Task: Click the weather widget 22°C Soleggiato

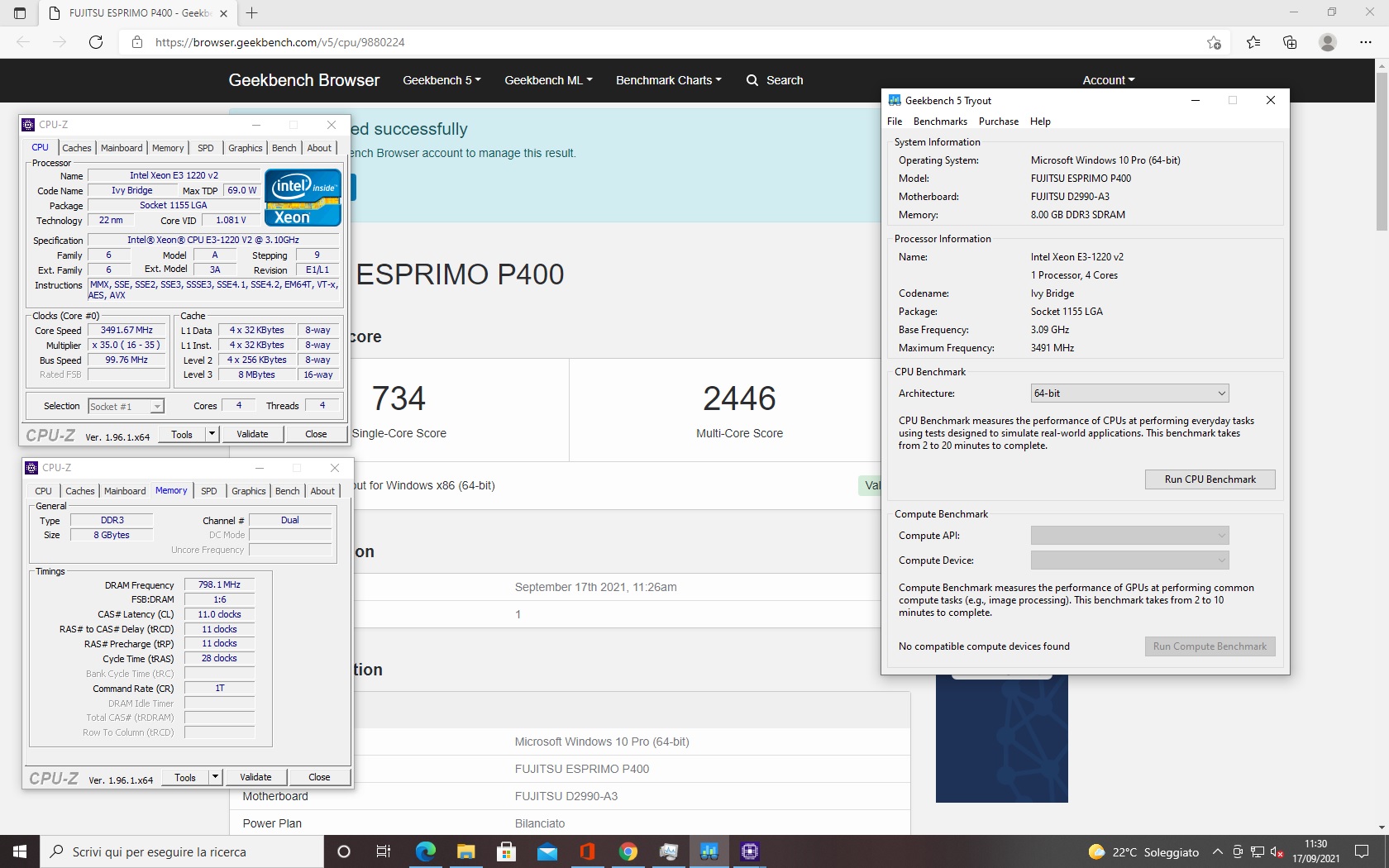Action: point(1144,852)
